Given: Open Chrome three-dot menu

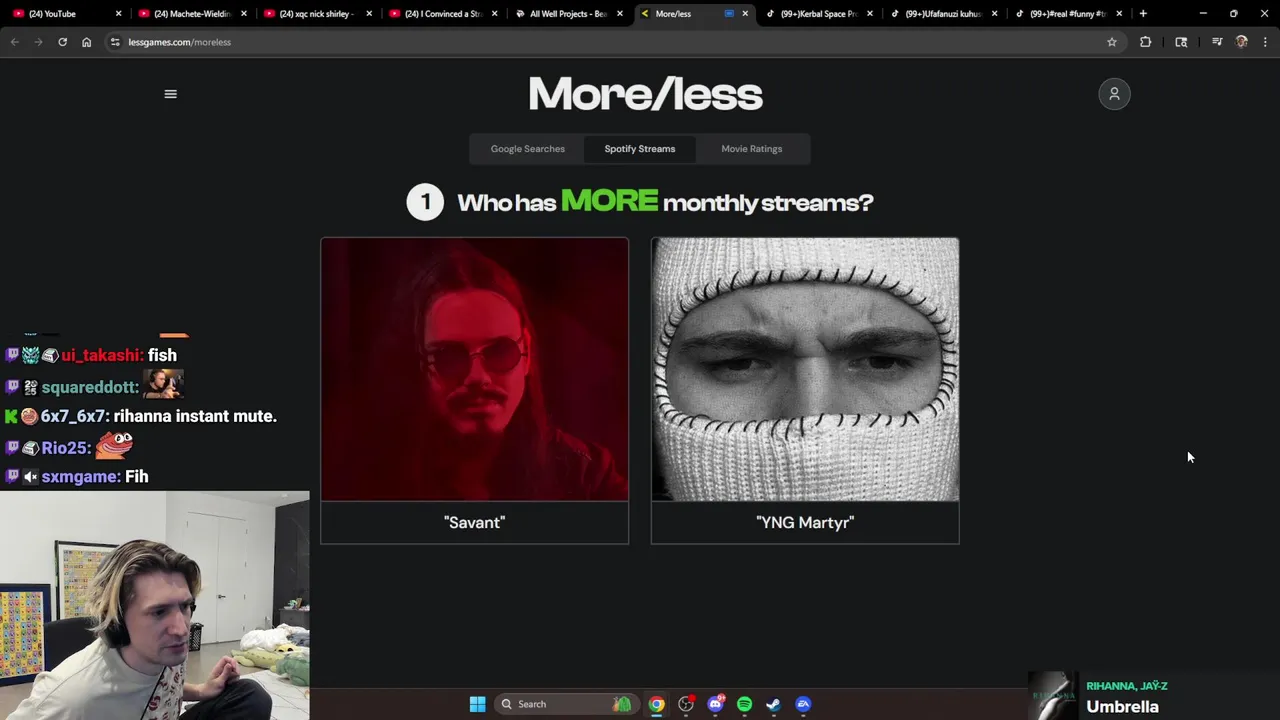Looking at the screenshot, I should point(1265,42).
